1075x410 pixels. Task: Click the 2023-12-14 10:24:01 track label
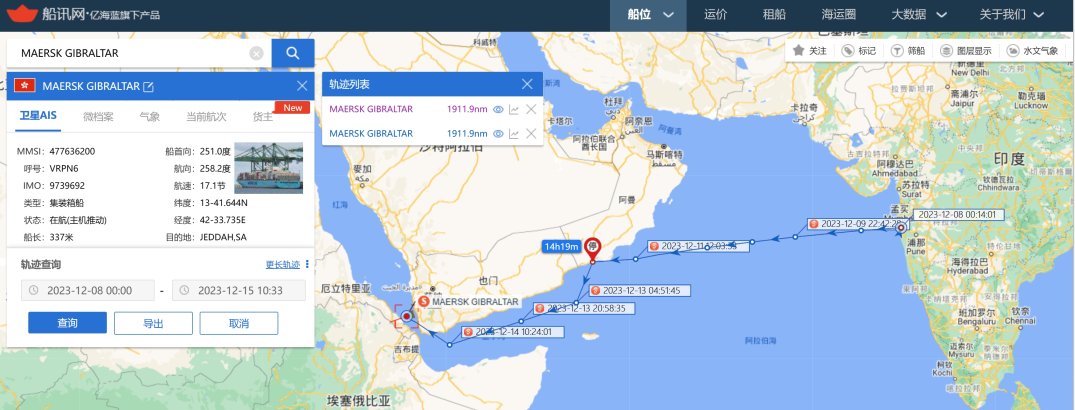tap(514, 332)
